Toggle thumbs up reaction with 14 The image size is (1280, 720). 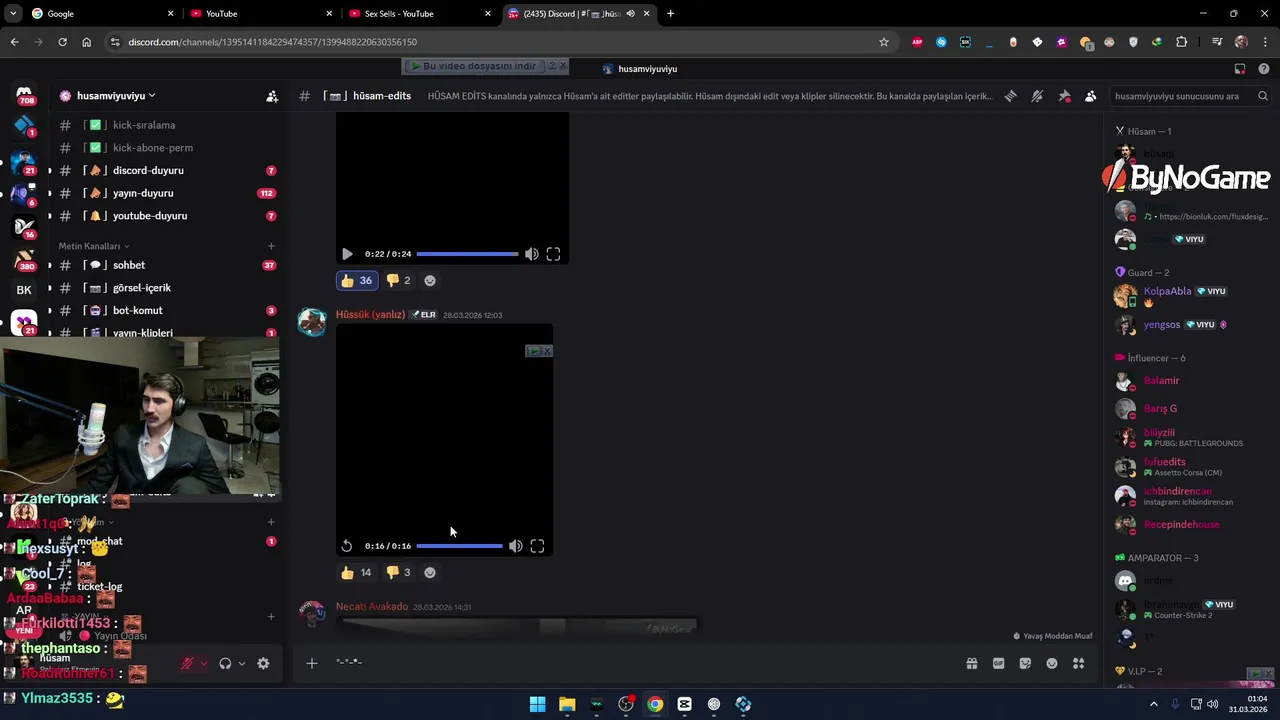coord(357,573)
